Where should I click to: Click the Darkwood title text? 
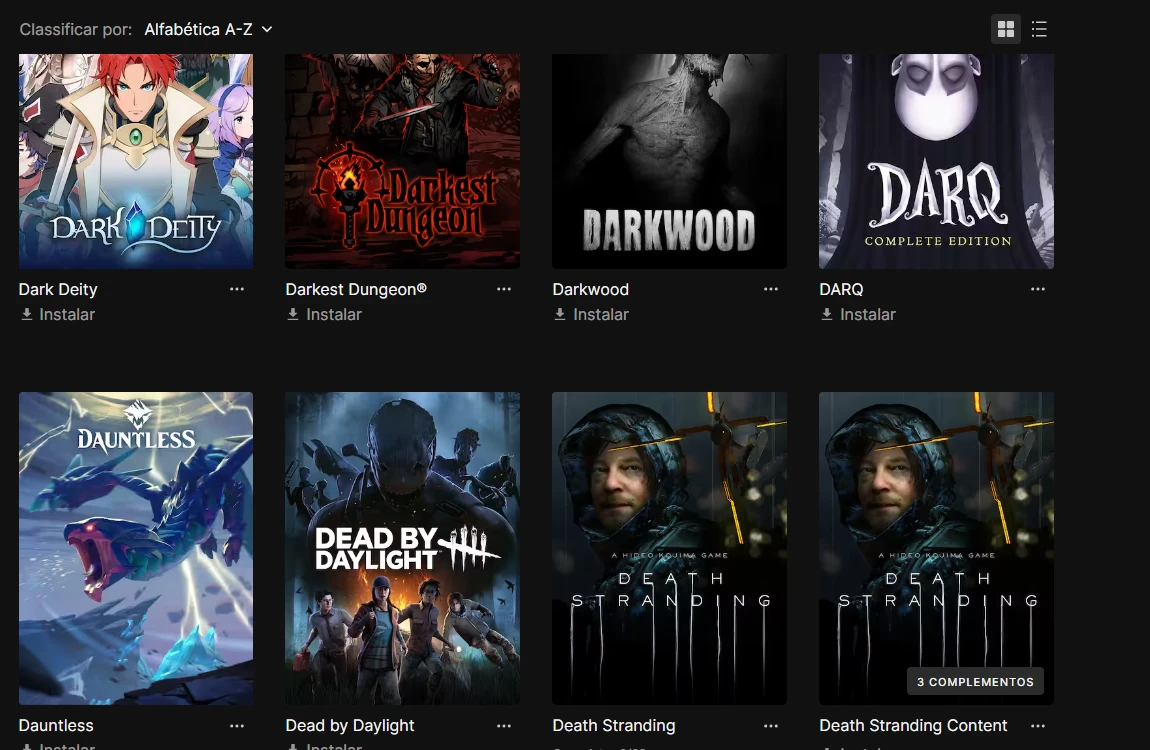[590, 290]
